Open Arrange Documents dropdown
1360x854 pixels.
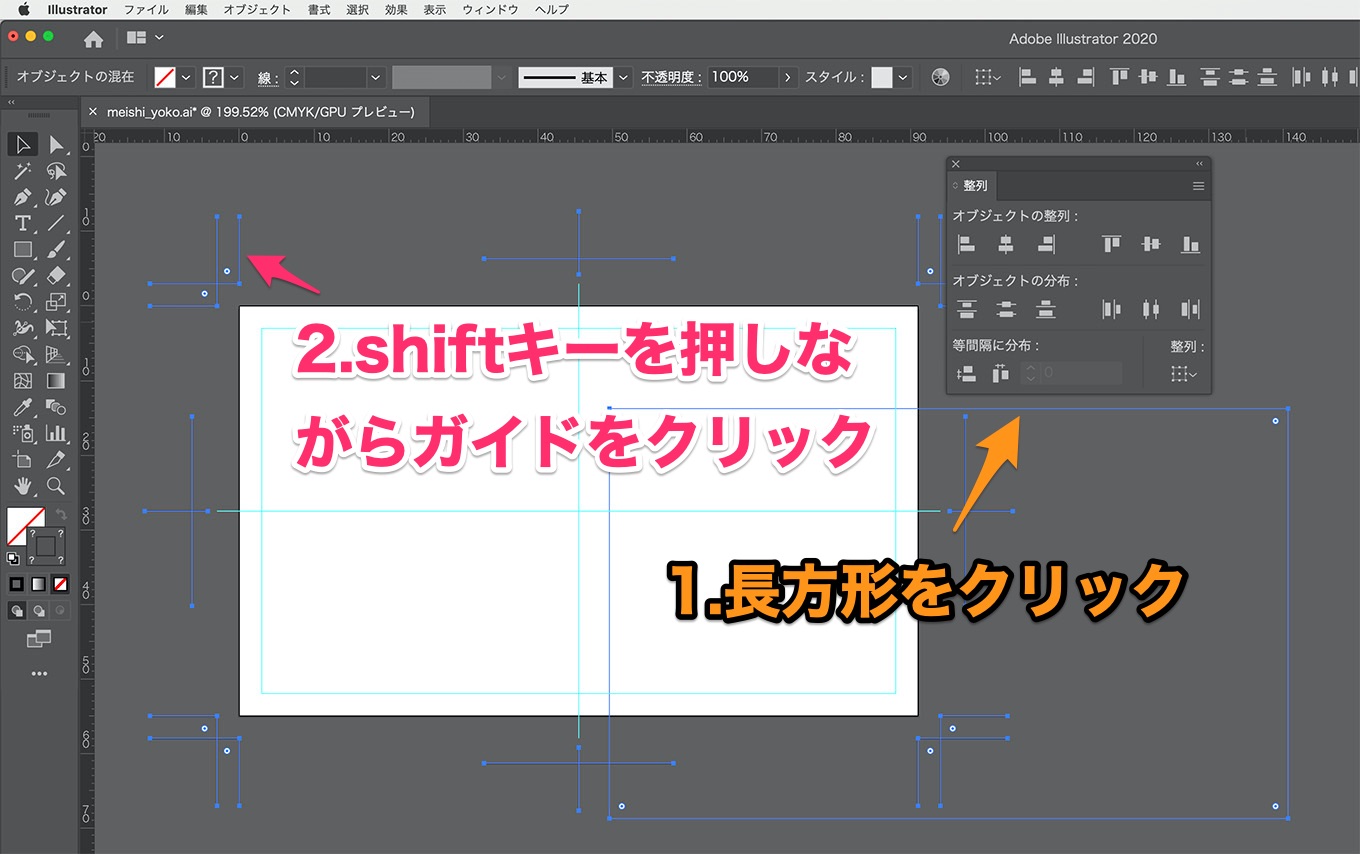tap(145, 38)
